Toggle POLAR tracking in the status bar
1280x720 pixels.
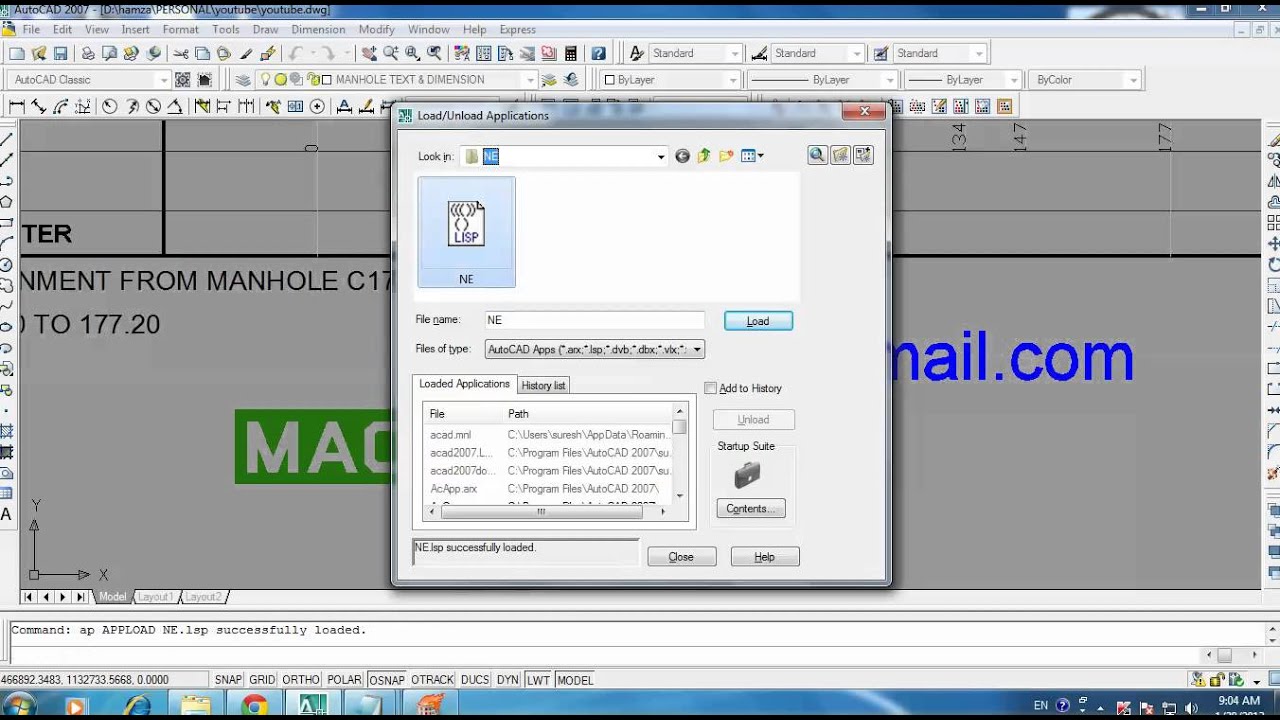point(344,680)
